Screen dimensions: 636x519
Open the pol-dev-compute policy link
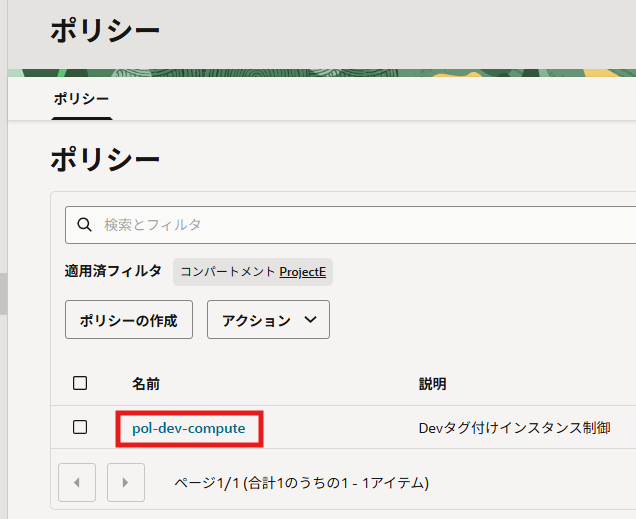click(188, 428)
